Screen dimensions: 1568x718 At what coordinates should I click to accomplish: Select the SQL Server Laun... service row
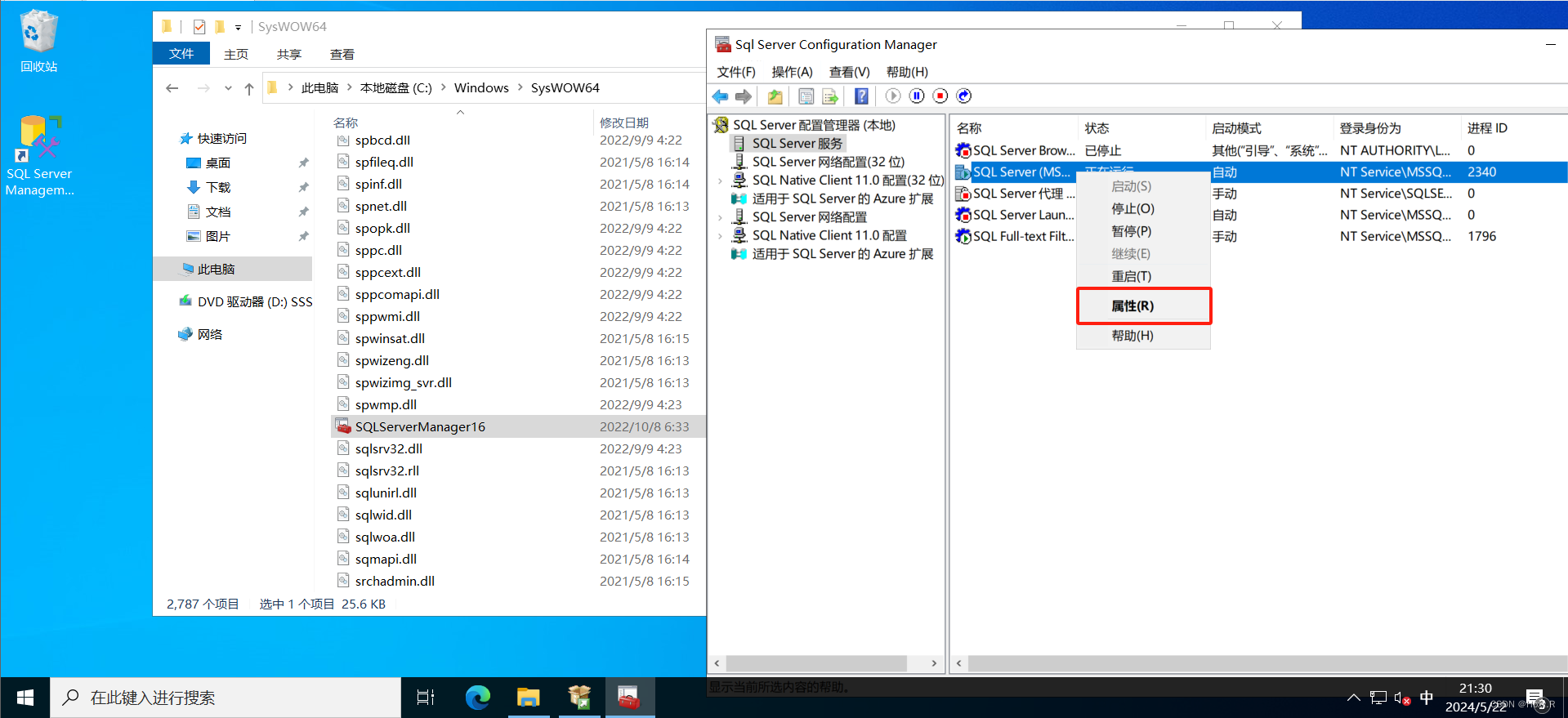coord(1258,215)
